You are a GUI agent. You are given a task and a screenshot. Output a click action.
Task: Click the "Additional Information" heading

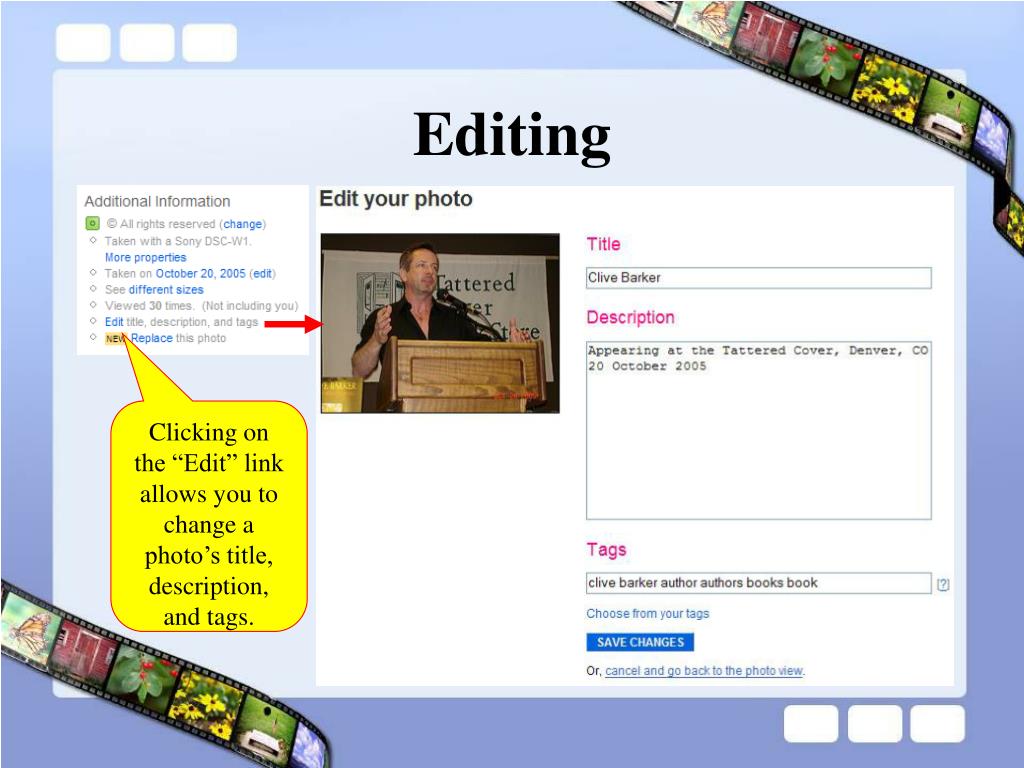coord(157,201)
